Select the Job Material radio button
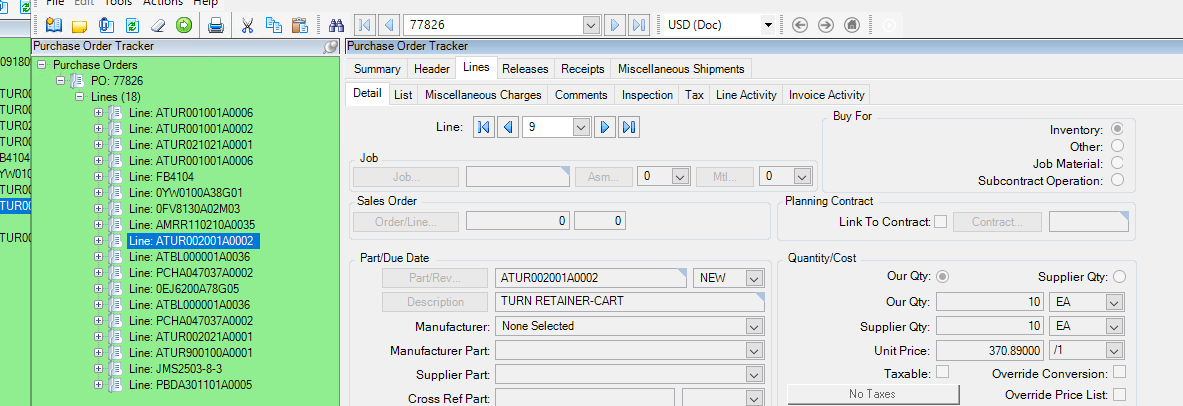This screenshot has width=1183, height=406. [1117, 163]
